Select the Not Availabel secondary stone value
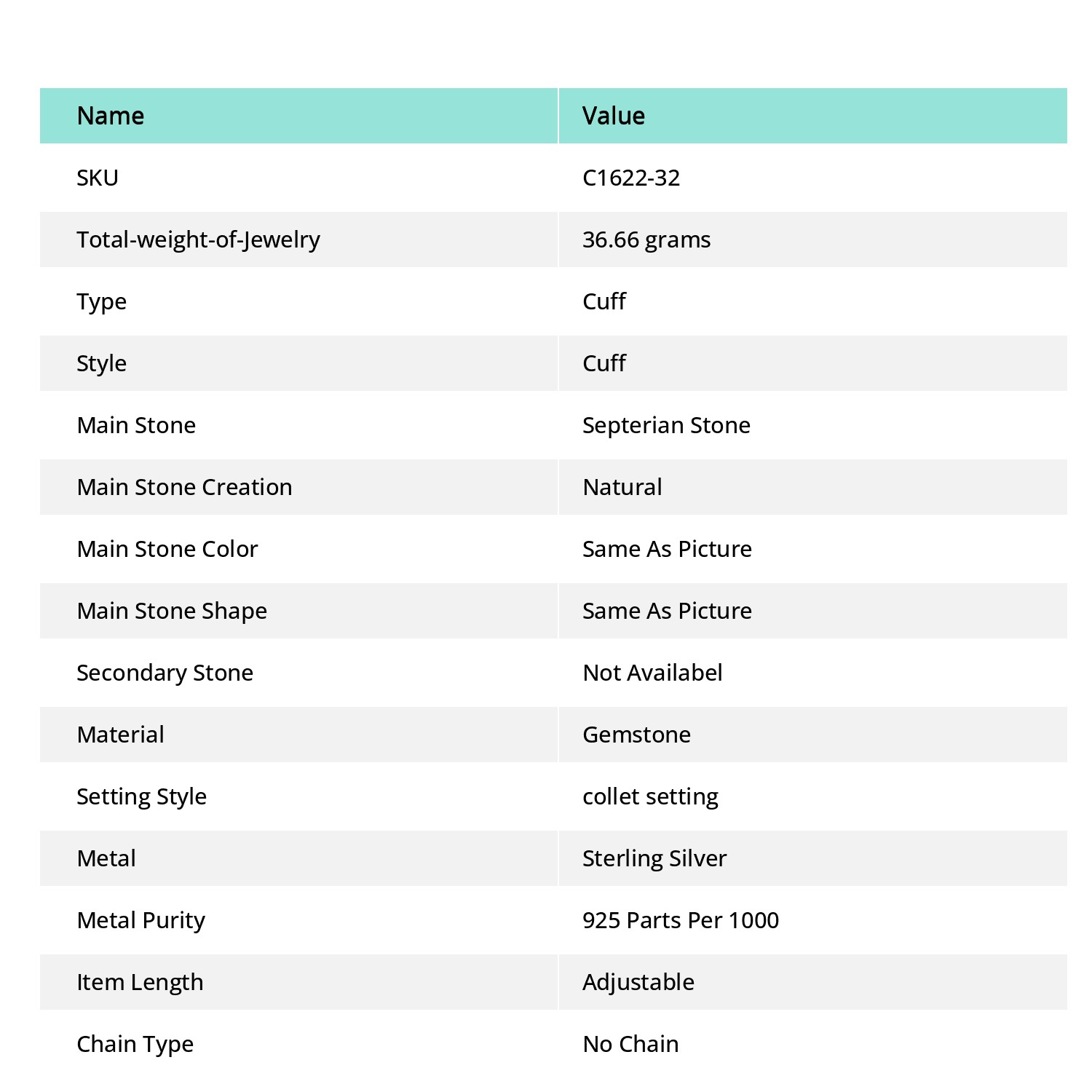This screenshot has width=1092, height=1092. coord(652,673)
